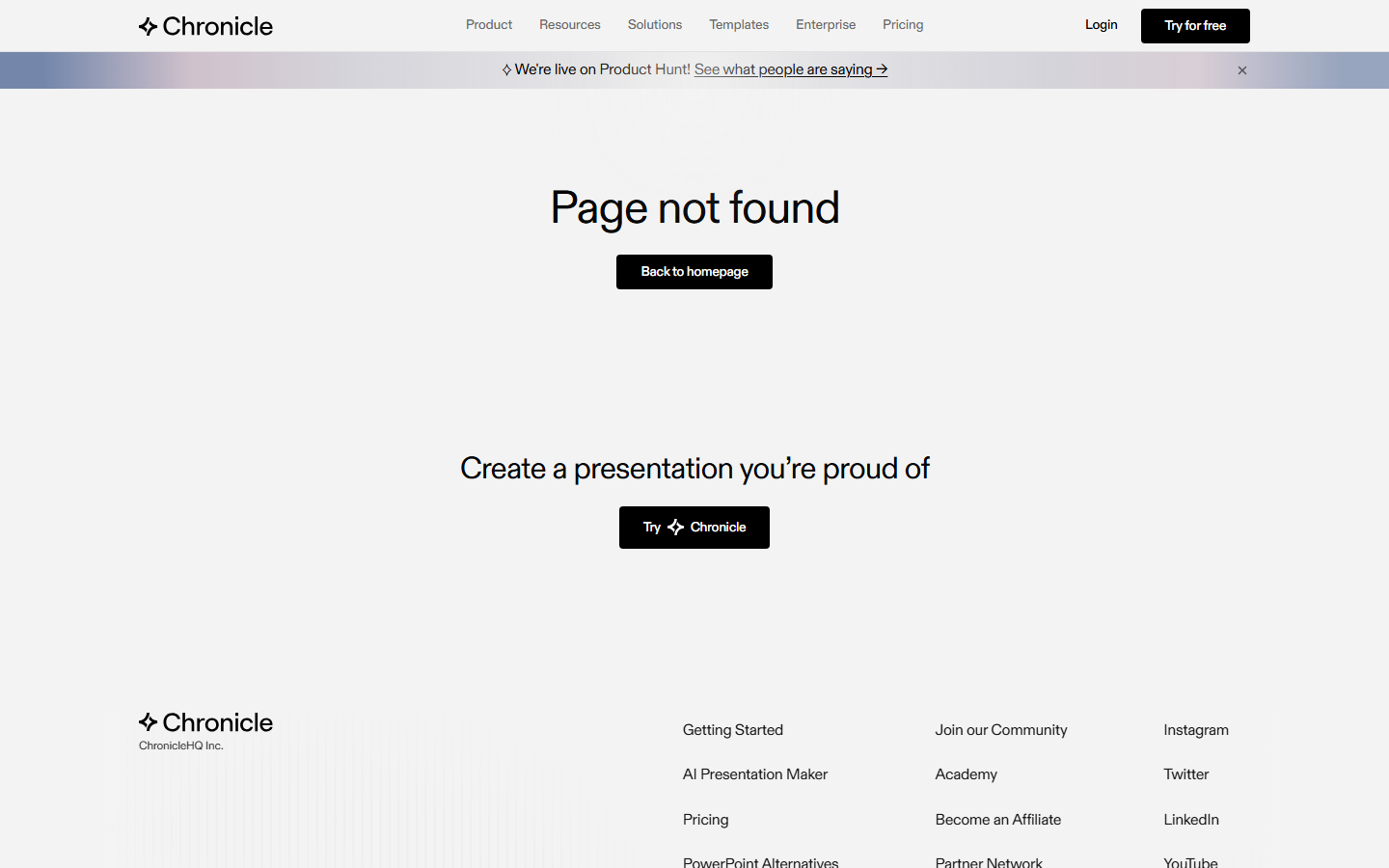This screenshot has height=868, width=1389.
Task: Select Enterprise in the navigation bar
Action: pyautogui.click(x=826, y=25)
